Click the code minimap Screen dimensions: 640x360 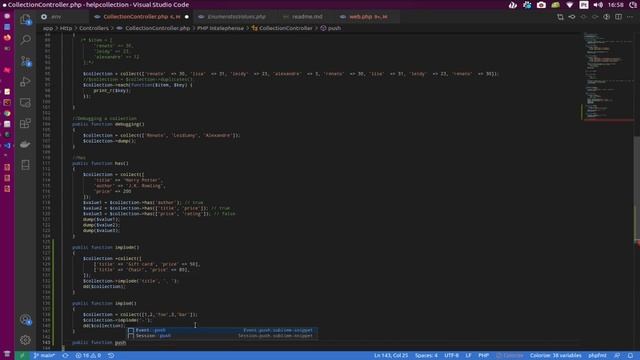(x=608, y=78)
